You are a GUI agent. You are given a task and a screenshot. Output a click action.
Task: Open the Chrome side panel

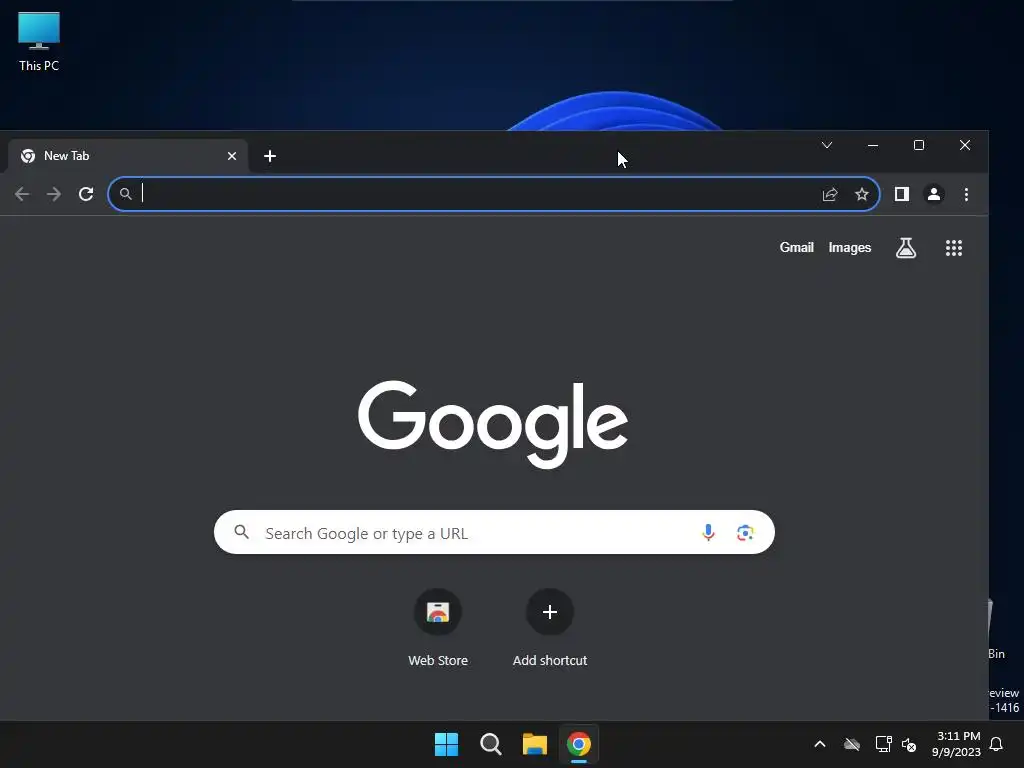tap(902, 194)
